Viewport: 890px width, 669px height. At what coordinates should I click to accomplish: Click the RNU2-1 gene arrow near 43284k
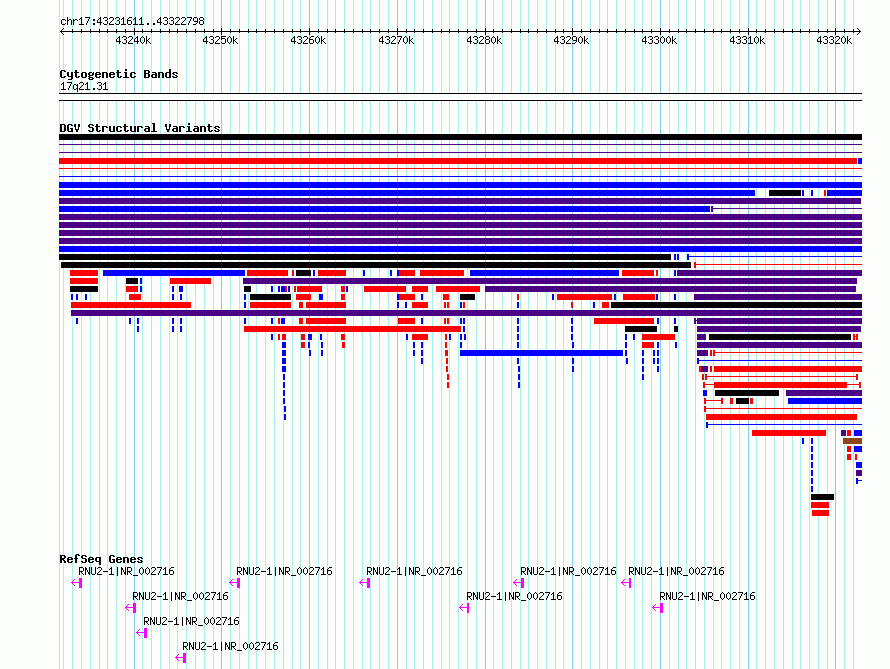click(x=518, y=583)
